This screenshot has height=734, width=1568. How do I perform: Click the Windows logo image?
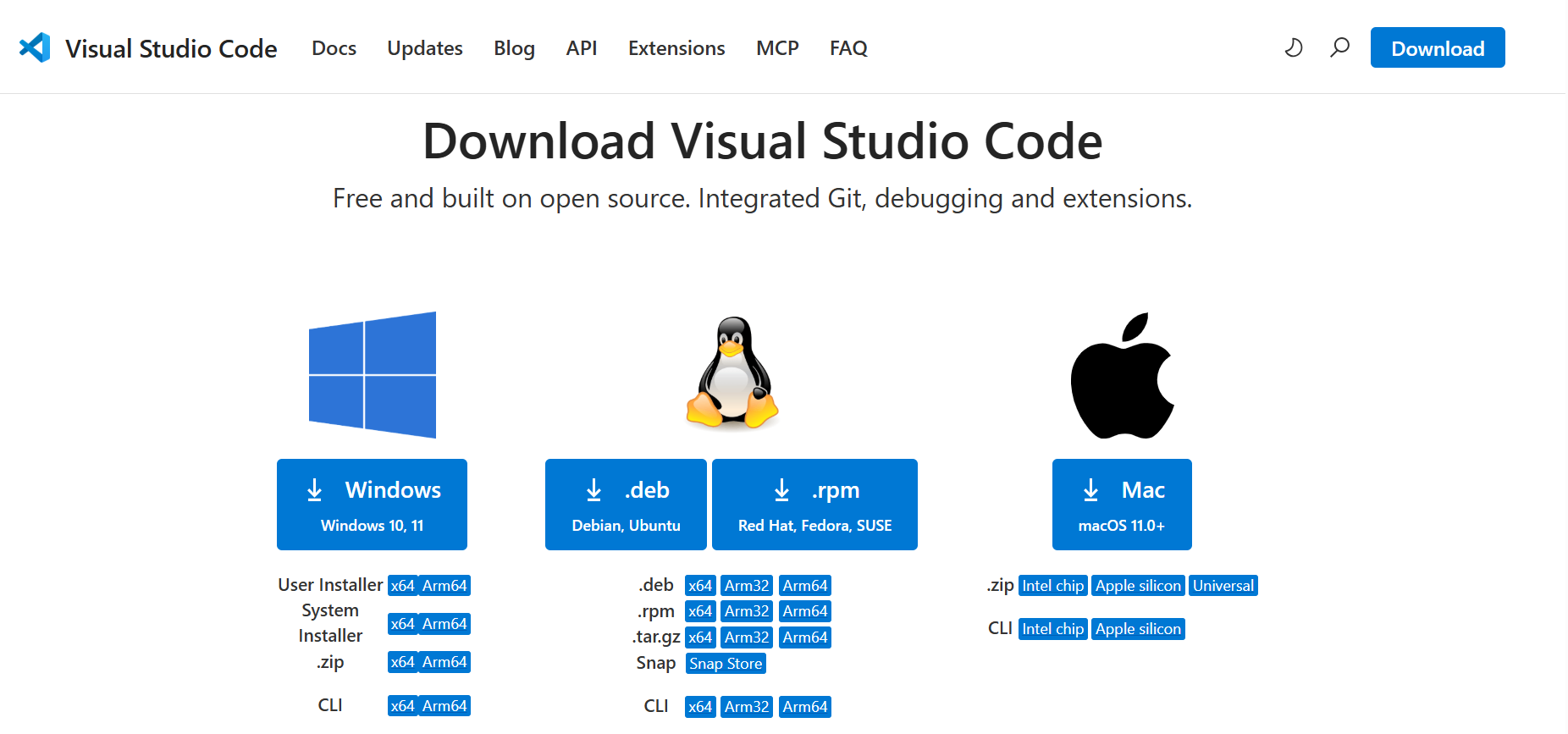click(373, 375)
